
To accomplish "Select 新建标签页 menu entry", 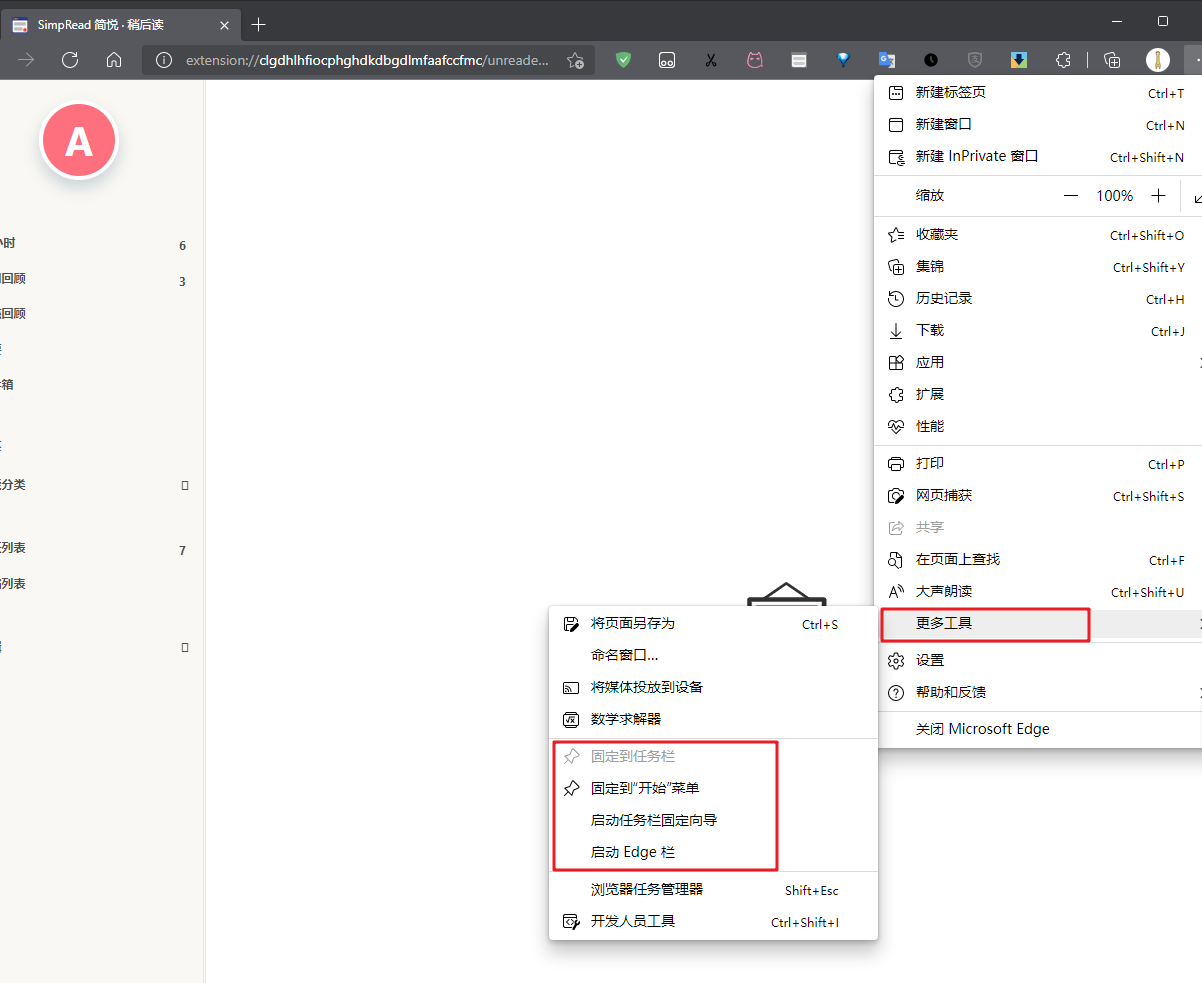I will pos(1038,93).
